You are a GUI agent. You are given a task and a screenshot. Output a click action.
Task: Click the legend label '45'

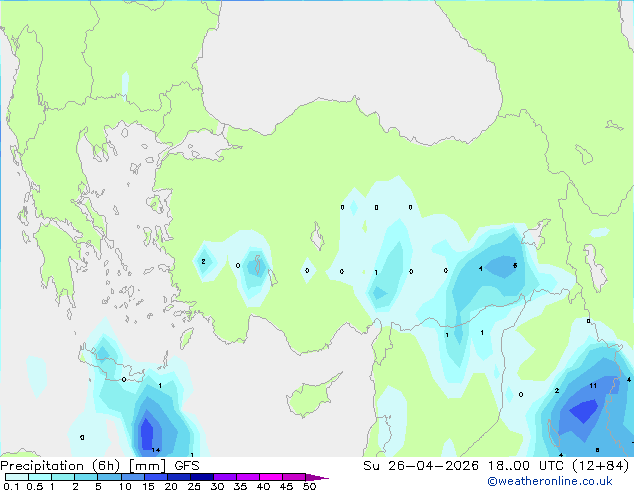286,486
